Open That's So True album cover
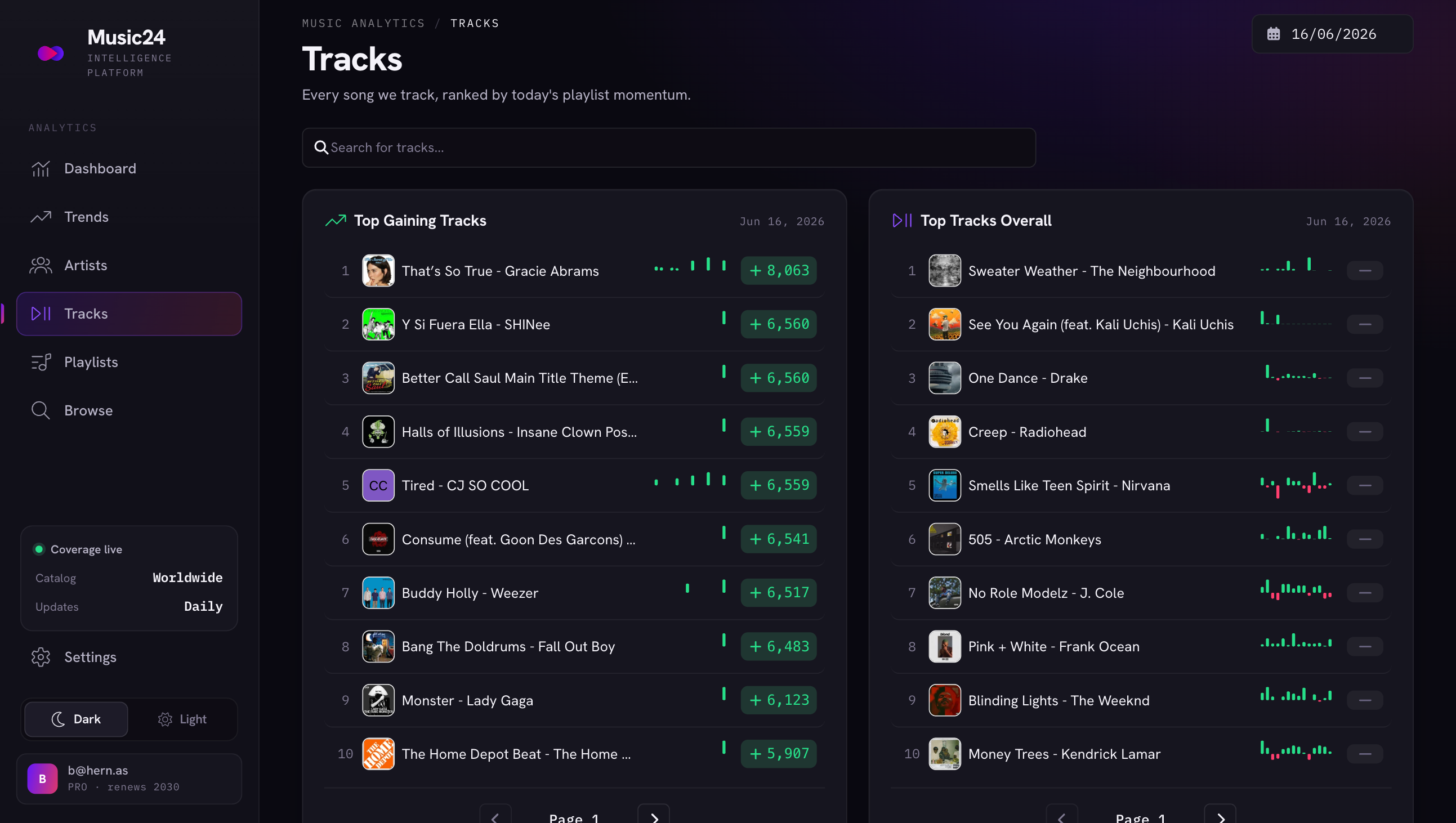This screenshot has width=1456, height=823. coord(378,271)
